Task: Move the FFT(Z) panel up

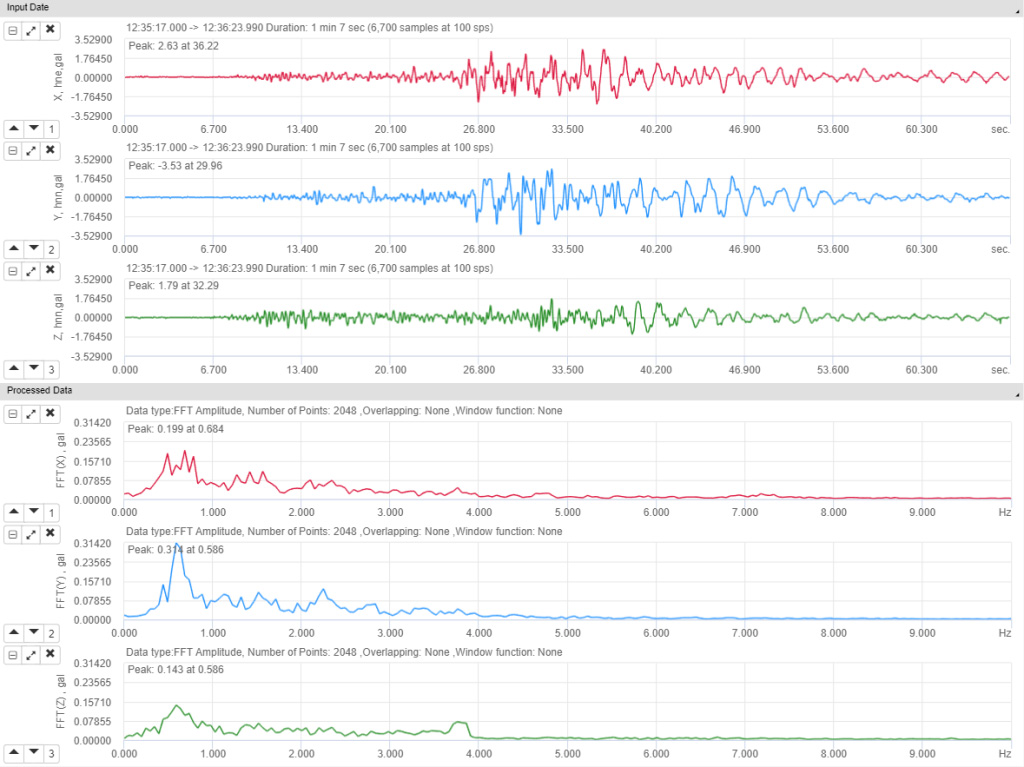Action: pyautogui.click(x=14, y=753)
